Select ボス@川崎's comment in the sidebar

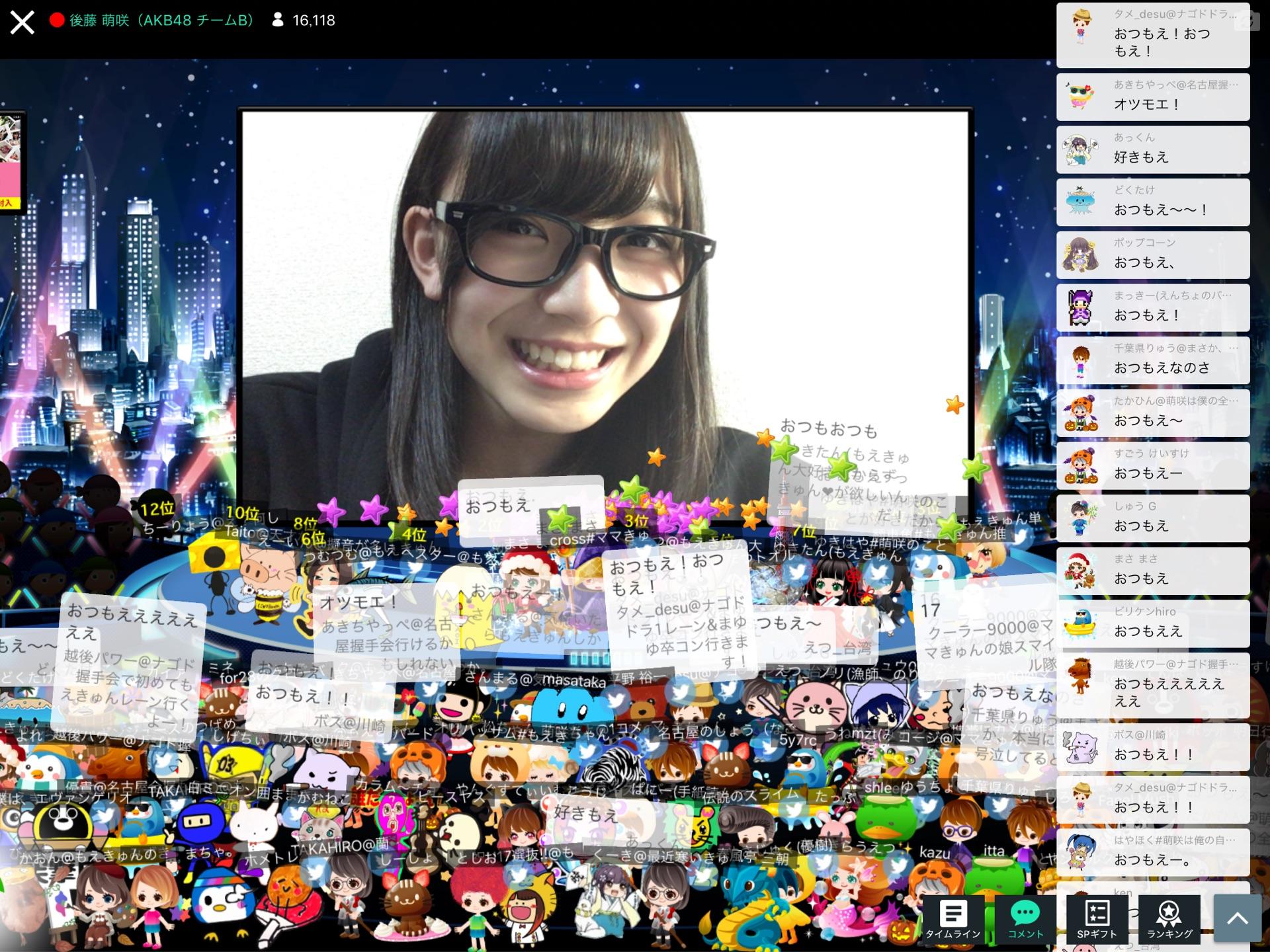coord(1153,747)
